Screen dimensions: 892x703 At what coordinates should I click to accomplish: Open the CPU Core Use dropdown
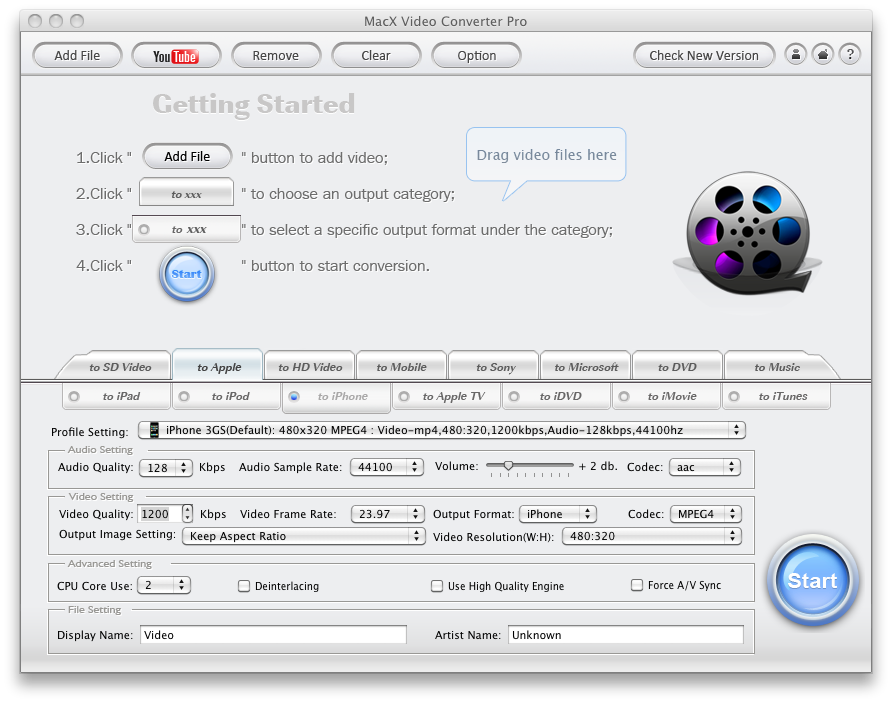click(x=164, y=585)
